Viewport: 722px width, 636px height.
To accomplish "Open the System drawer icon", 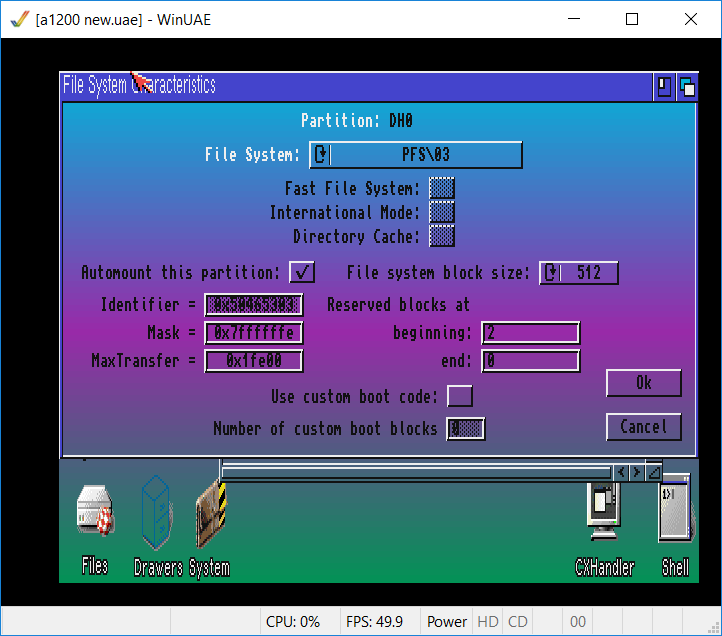I will click(211, 514).
